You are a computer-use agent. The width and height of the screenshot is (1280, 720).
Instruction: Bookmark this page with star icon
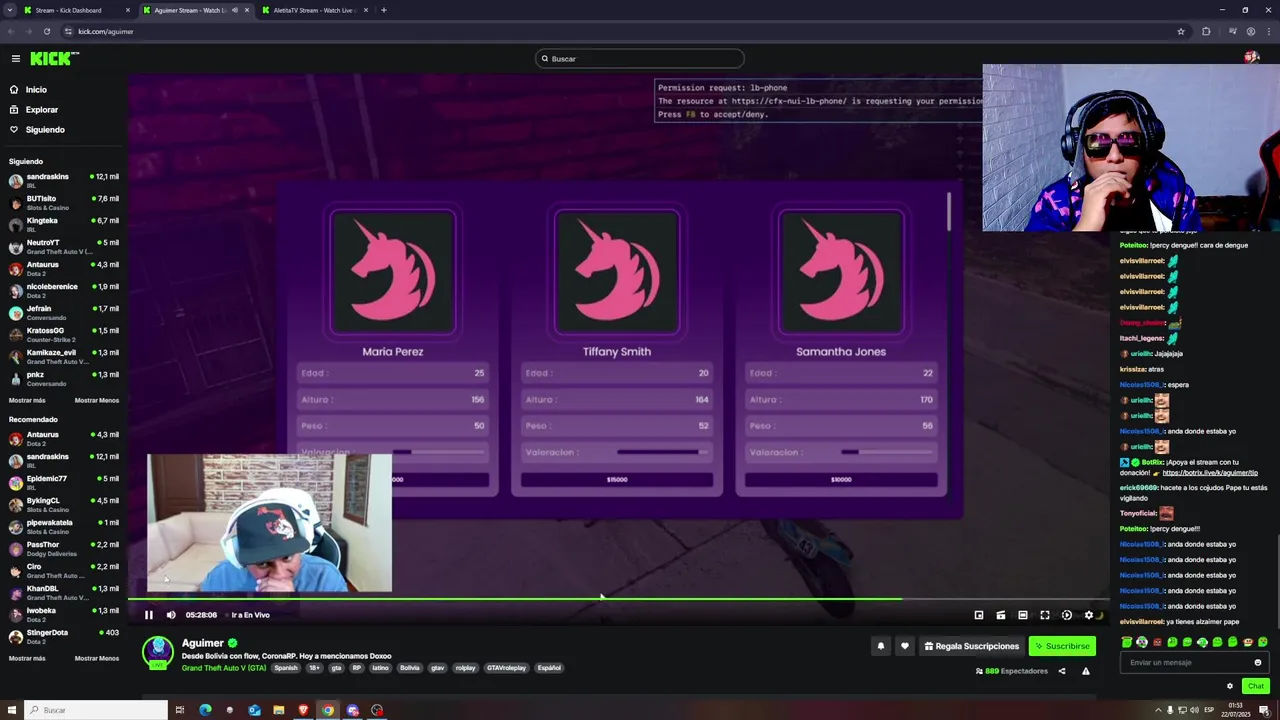coord(1181,31)
